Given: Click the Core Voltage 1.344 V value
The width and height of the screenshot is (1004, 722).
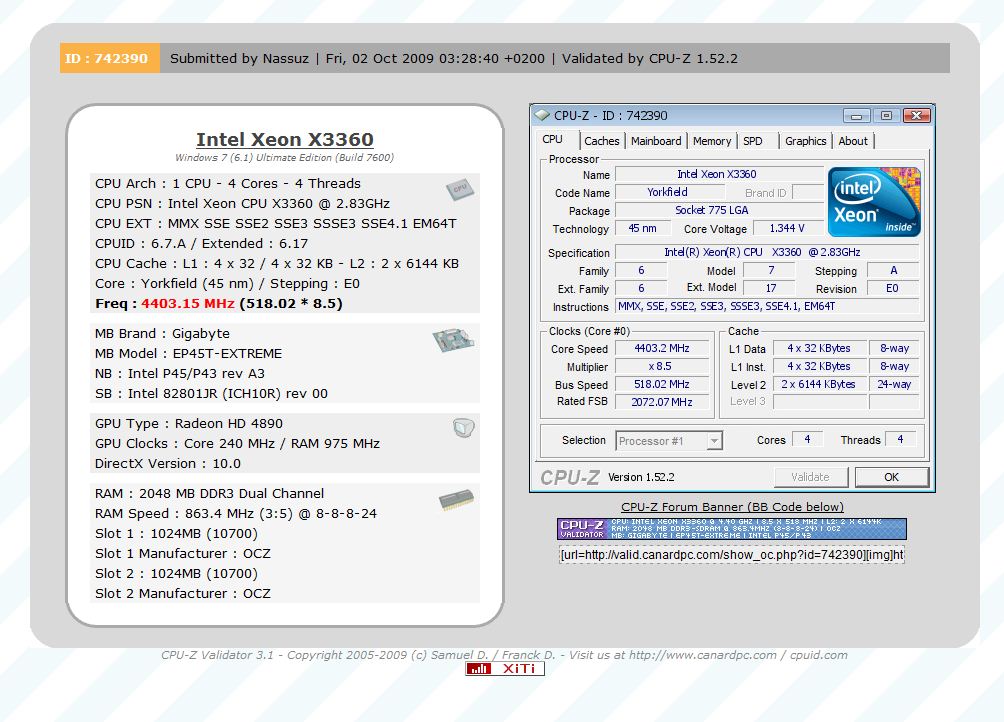Looking at the screenshot, I should coord(788,229).
